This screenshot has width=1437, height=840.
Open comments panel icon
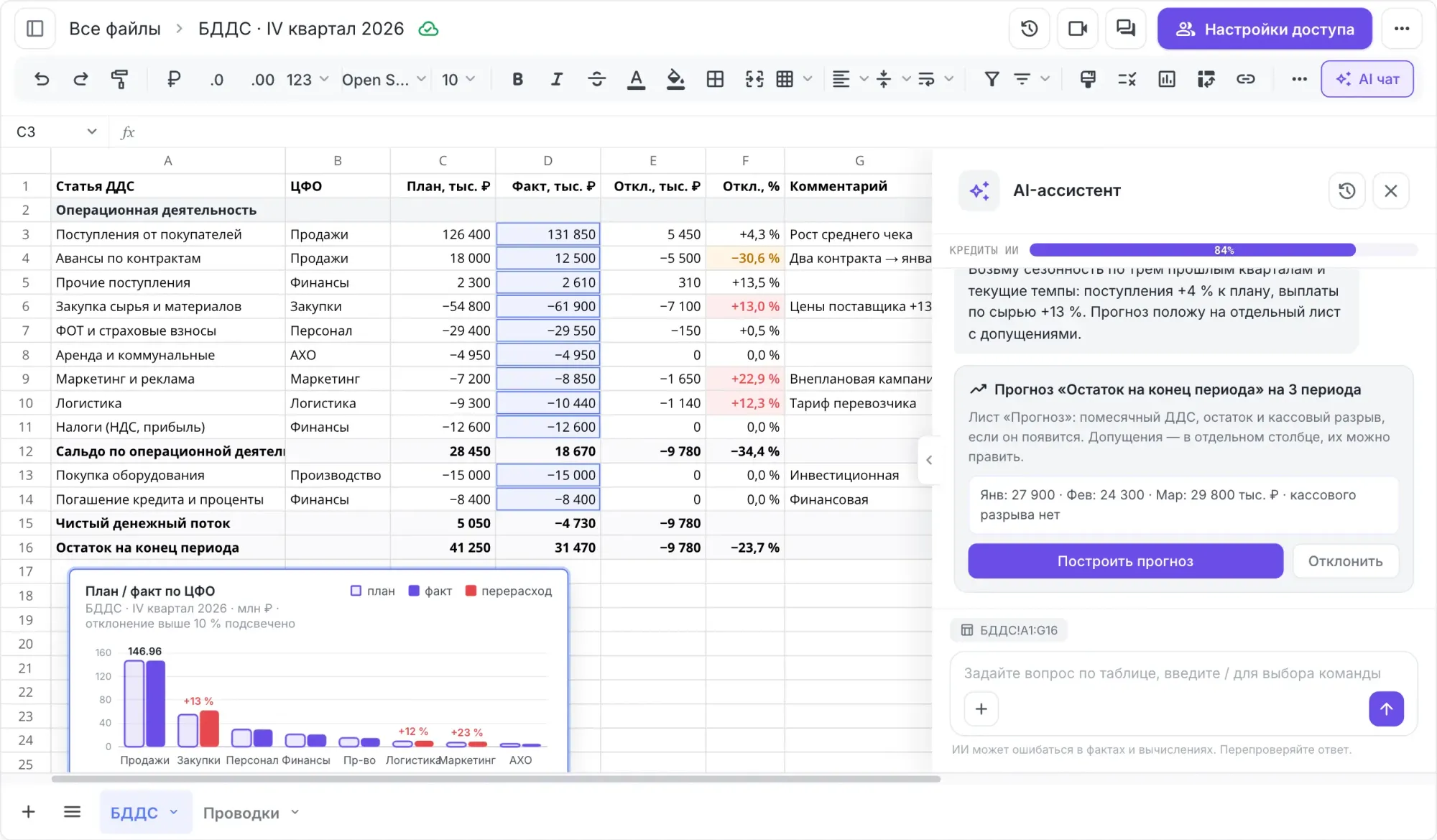tap(1125, 29)
